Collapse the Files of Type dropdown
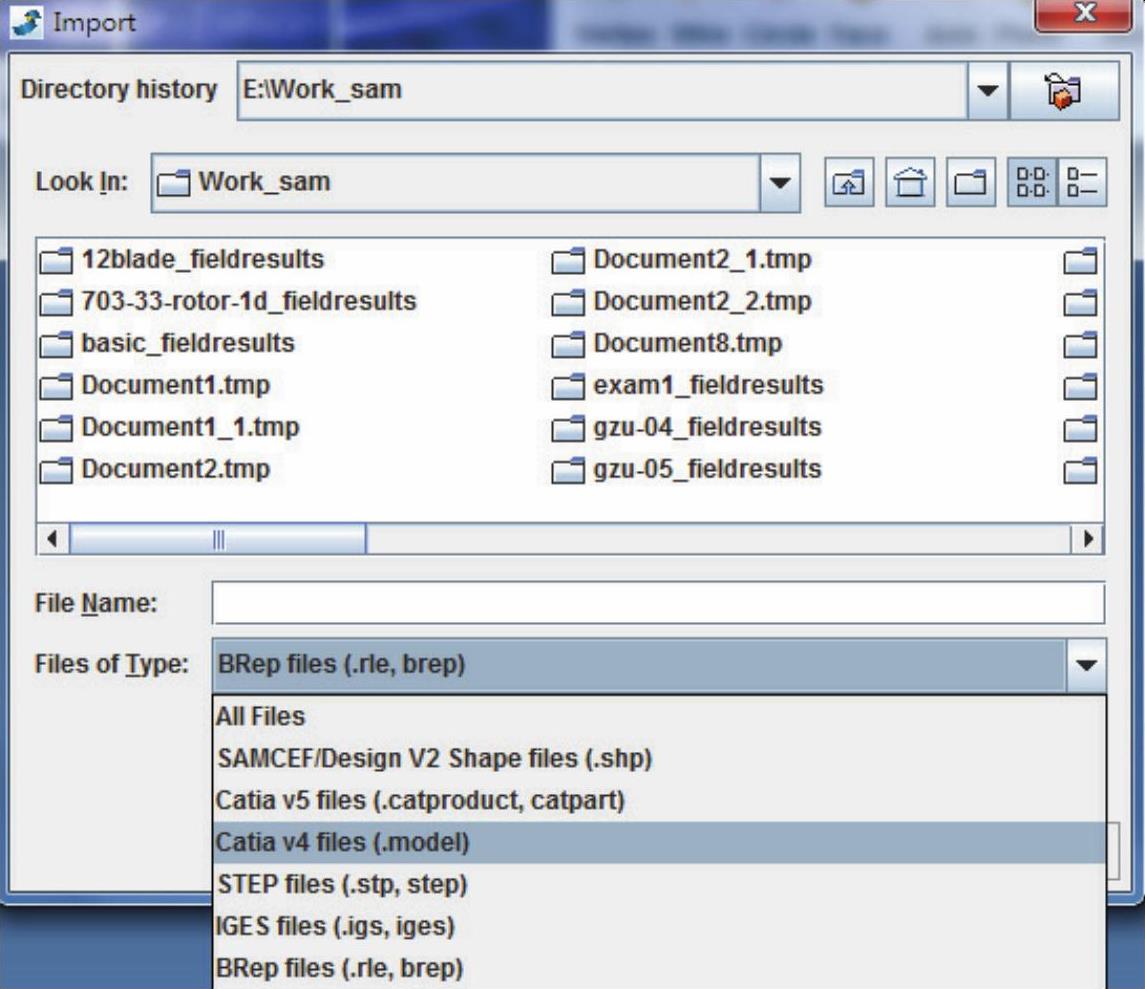Screen dimensions: 1145x989 point(1087,665)
